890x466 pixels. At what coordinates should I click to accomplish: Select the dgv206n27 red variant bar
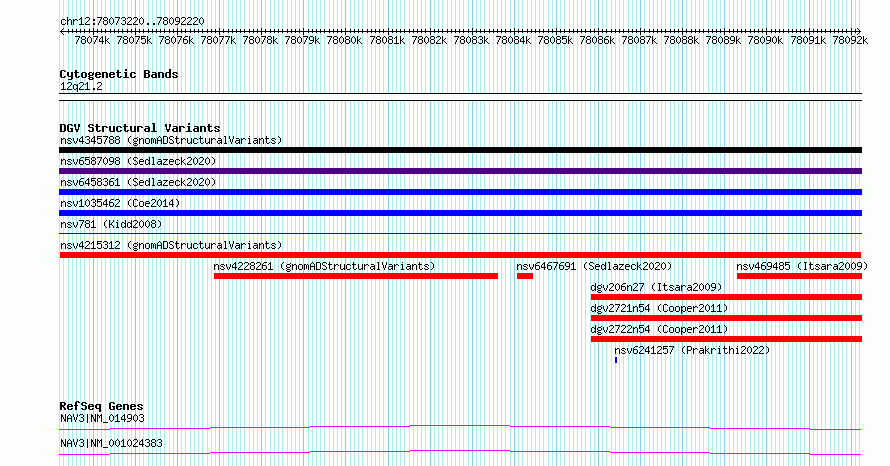pos(727,297)
